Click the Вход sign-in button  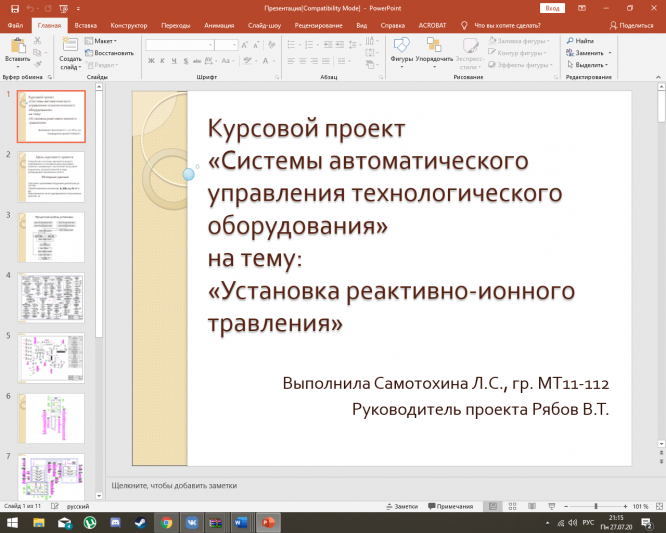pos(552,7)
